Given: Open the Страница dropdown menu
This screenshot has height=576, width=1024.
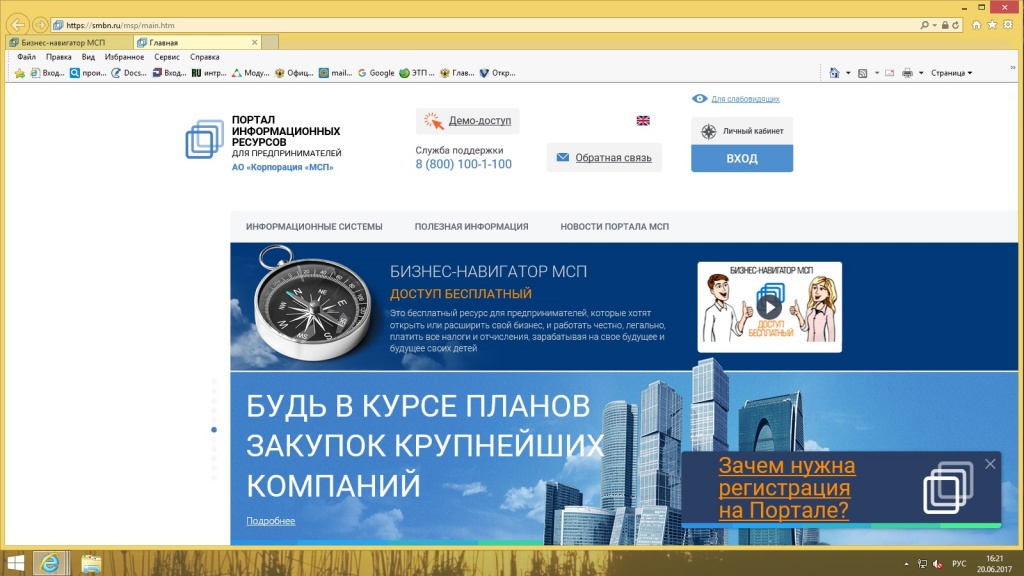Looking at the screenshot, I should click(952, 73).
